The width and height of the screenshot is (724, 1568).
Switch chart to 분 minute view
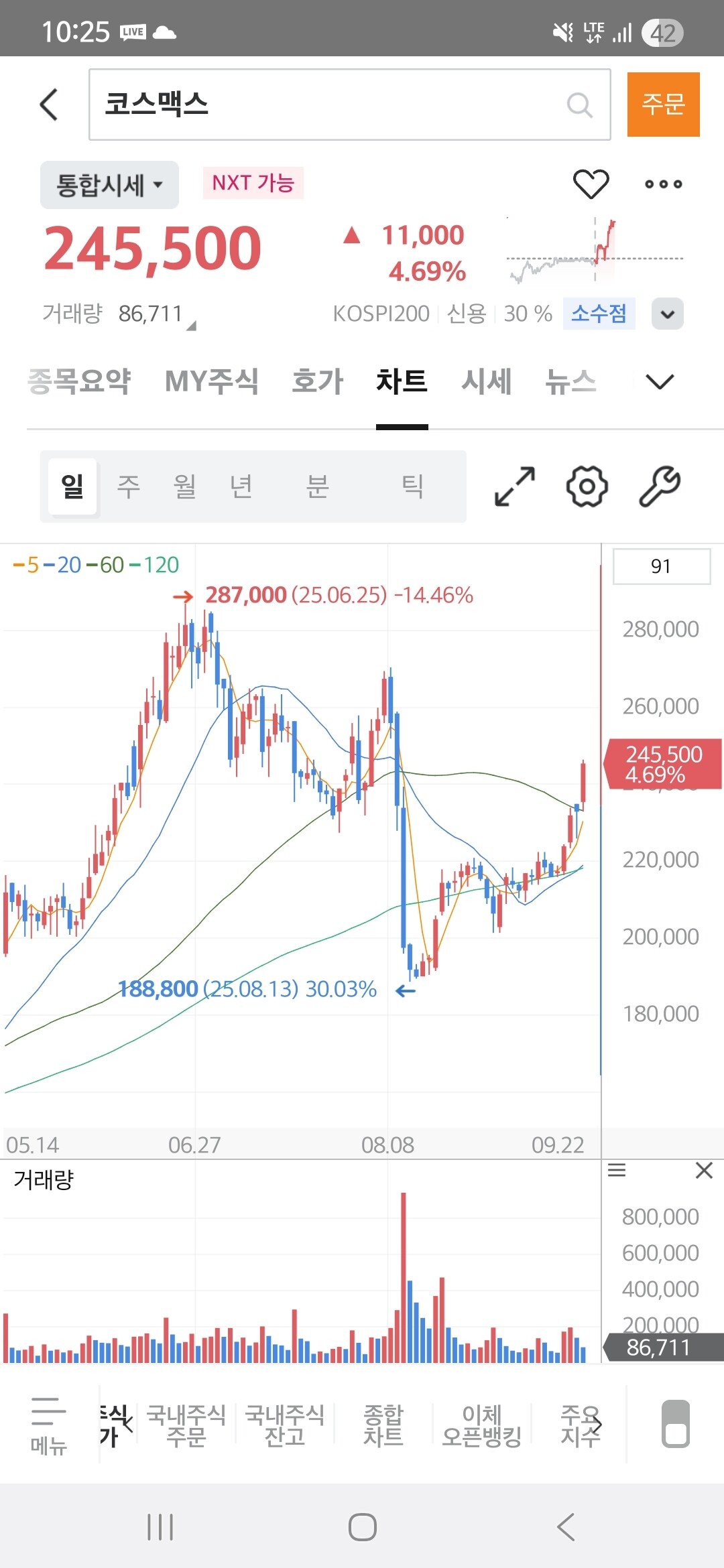click(317, 486)
